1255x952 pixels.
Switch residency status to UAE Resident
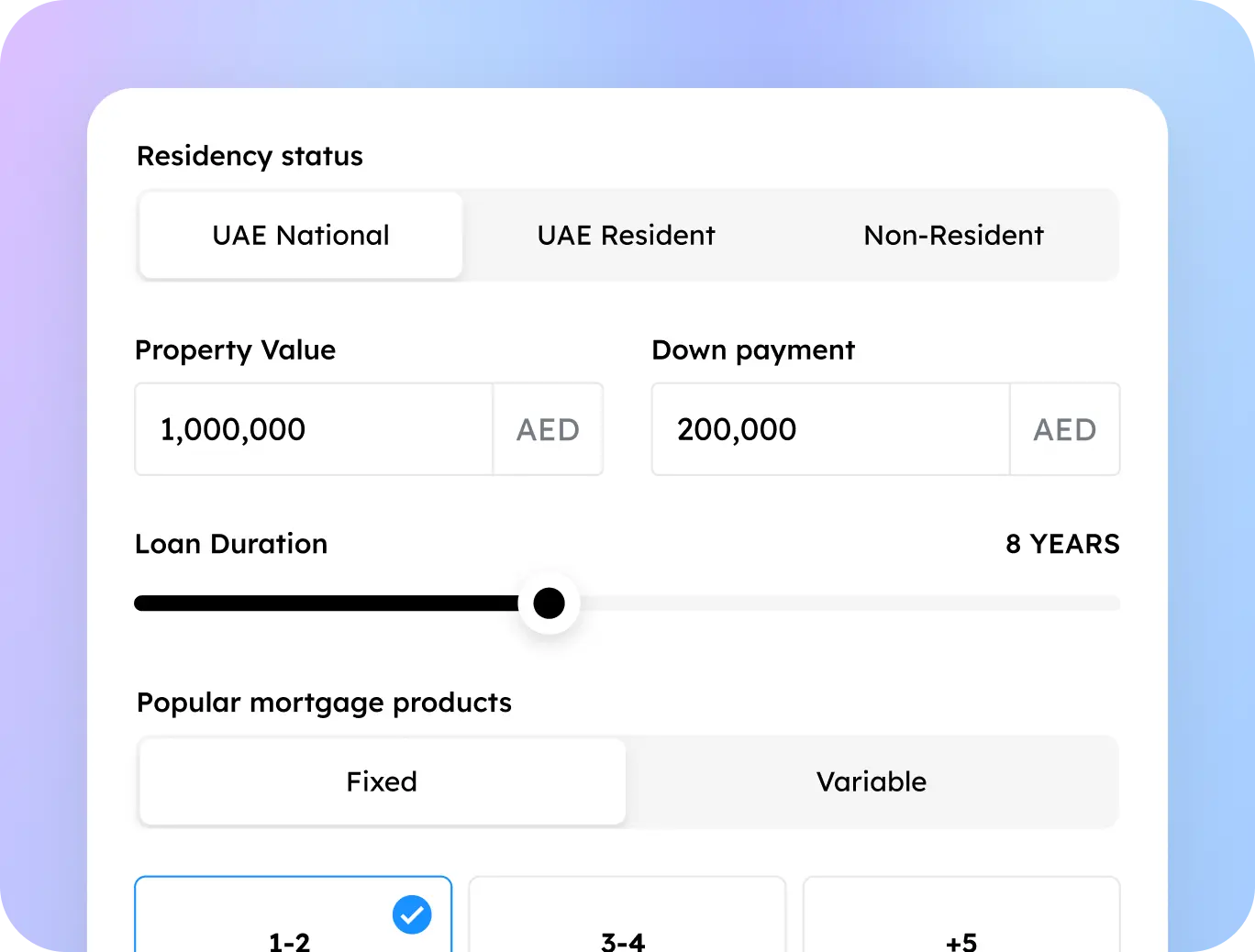point(627,236)
